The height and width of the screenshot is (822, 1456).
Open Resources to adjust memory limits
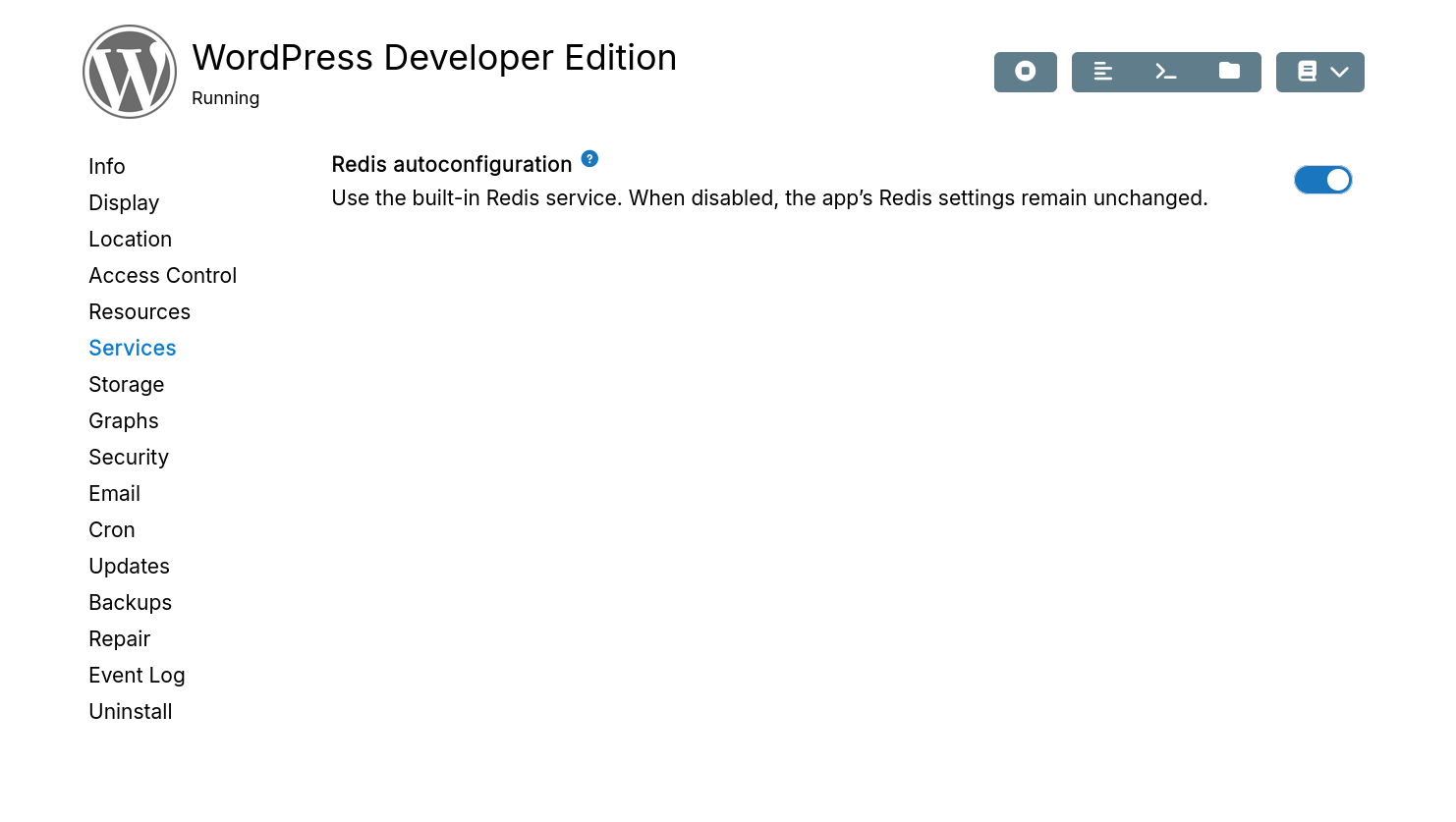[x=140, y=311]
